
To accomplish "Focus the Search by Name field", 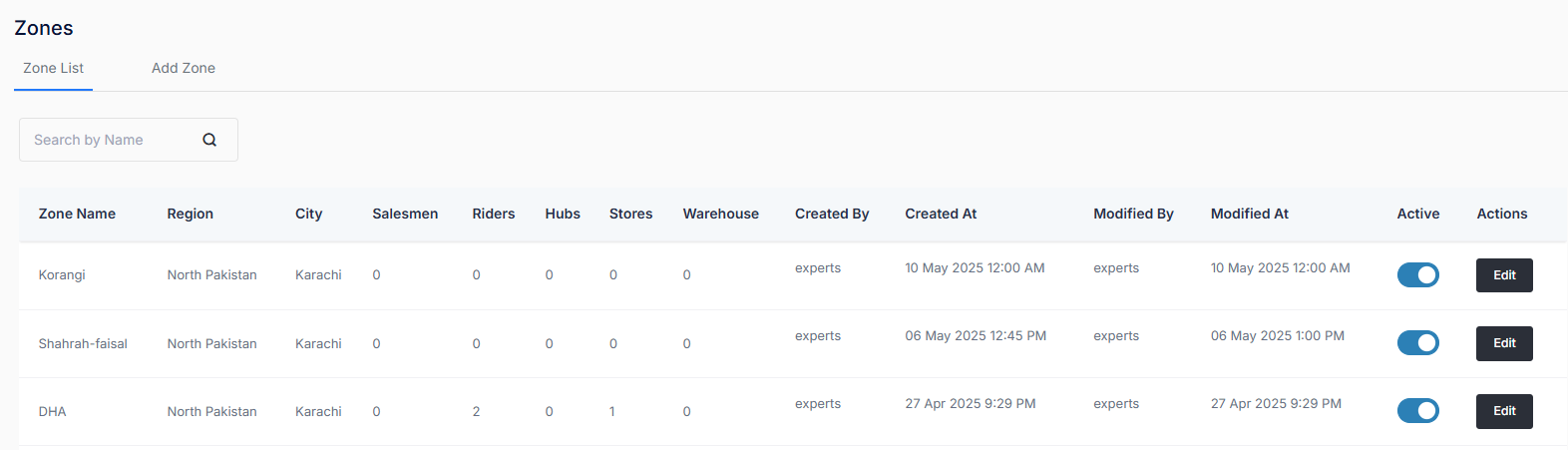I will [110, 140].
